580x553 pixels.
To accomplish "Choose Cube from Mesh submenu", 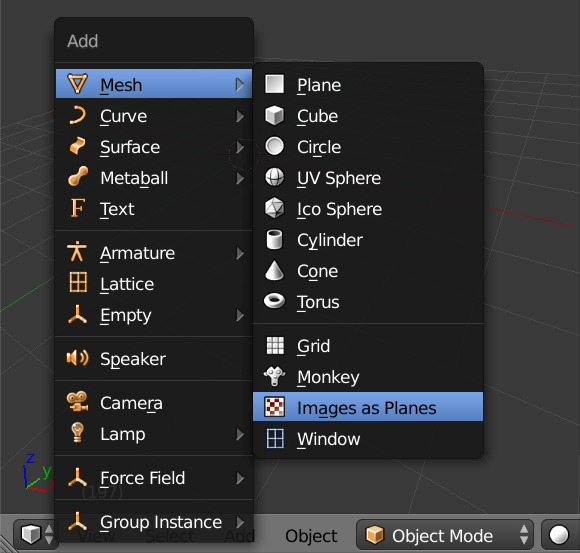I will click(368, 116).
